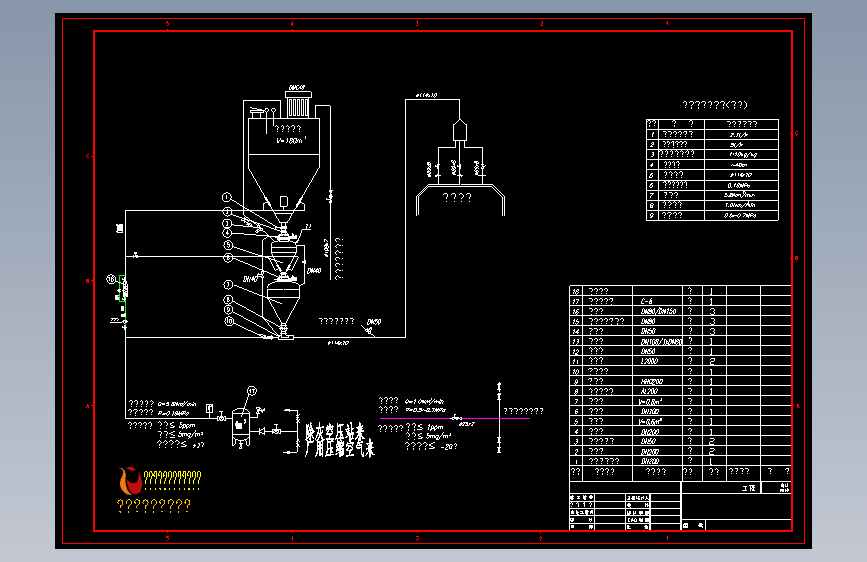Click callout balloon number 1
The height and width of the screenshot is (562, 867).
(x=226, y=197)
